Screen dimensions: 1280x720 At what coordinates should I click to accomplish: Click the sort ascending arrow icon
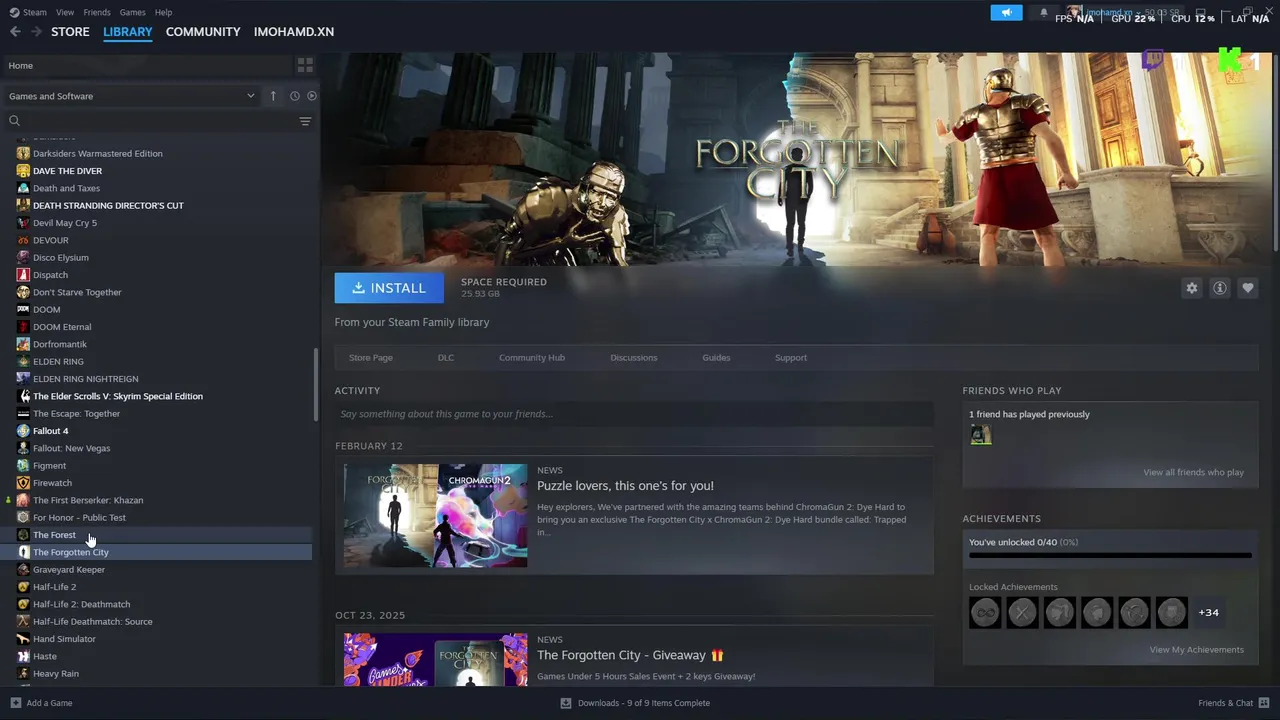(273, 96)
